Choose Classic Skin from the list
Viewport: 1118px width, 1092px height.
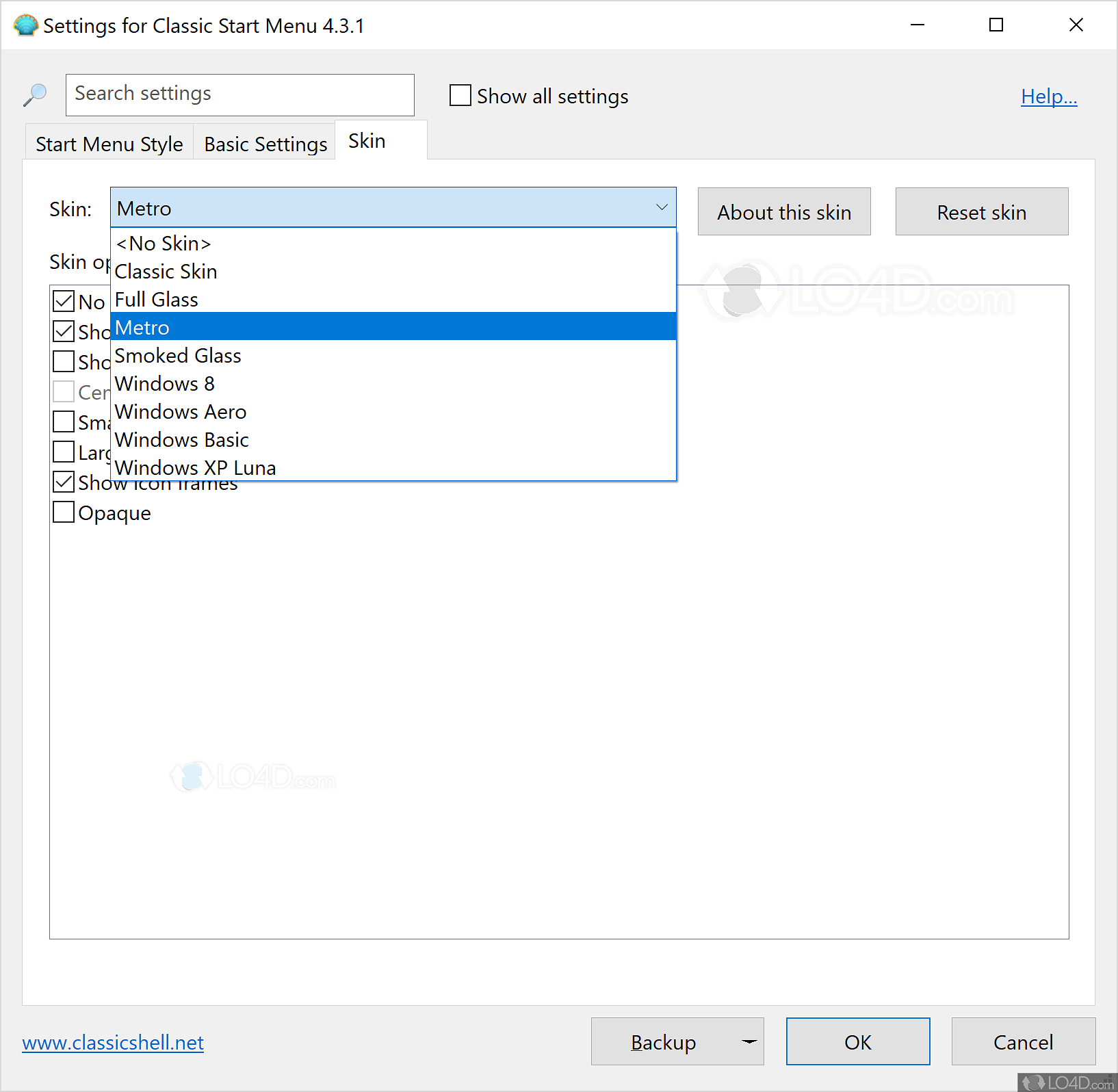point(393,272)
